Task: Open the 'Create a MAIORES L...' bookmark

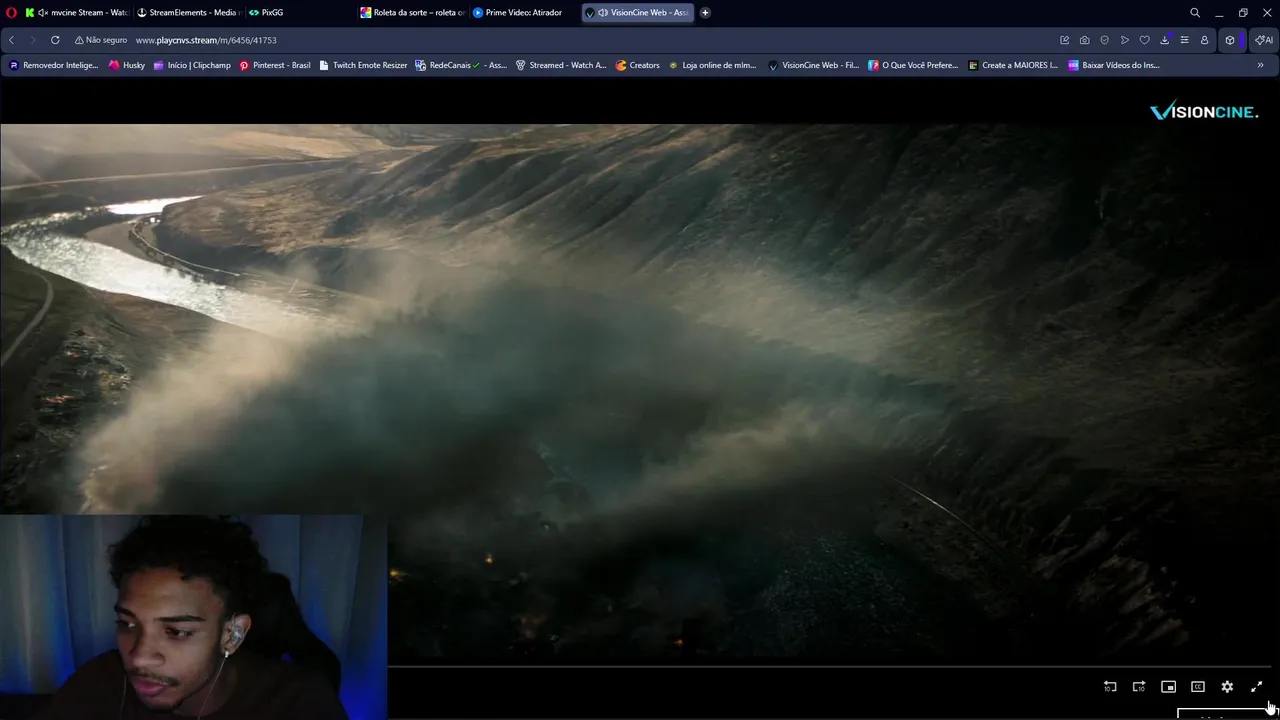Action: (1013, 65)
